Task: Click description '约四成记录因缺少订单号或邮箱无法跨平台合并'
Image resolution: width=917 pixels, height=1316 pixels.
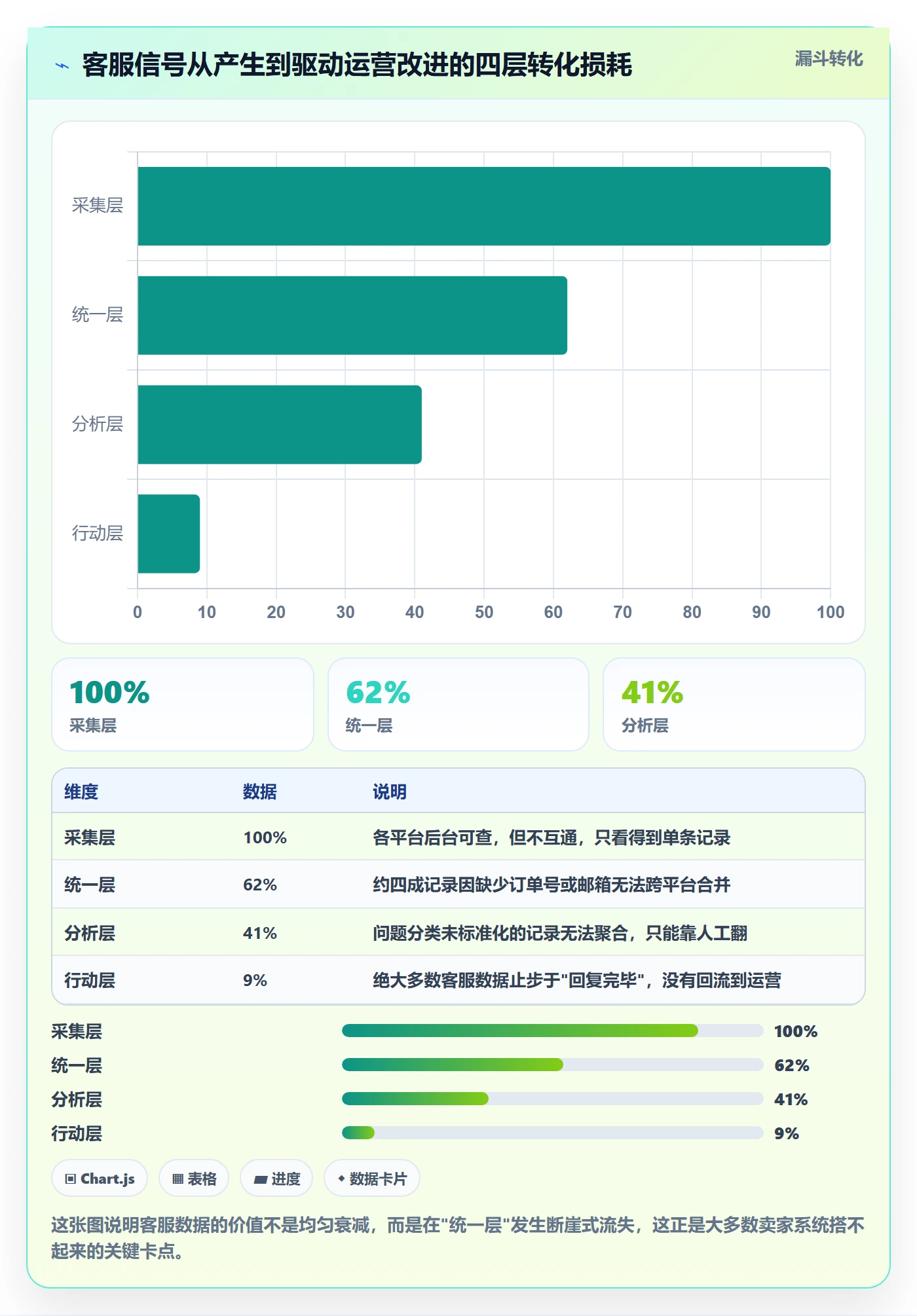Action: (552, 885)
